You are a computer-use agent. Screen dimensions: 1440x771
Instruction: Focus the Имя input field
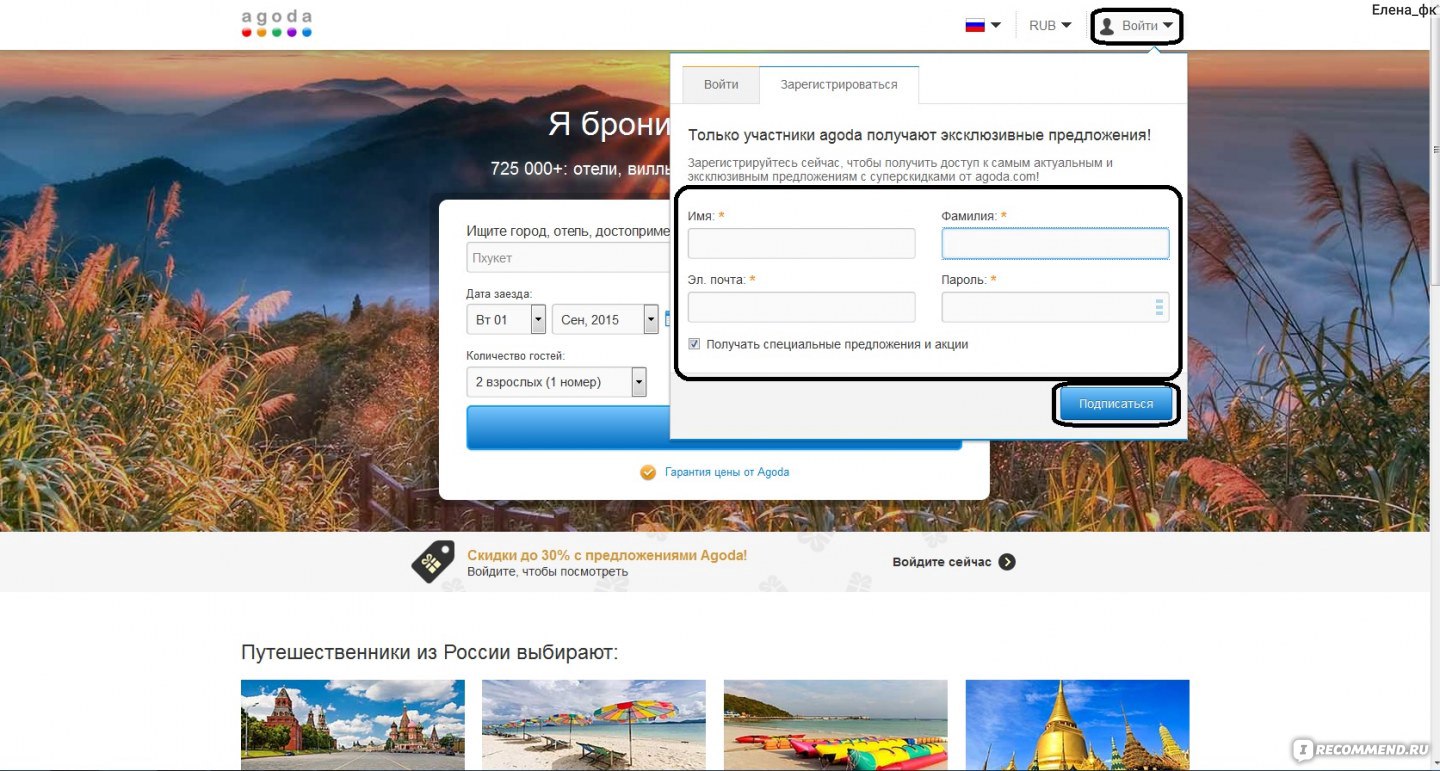[801, 243]
